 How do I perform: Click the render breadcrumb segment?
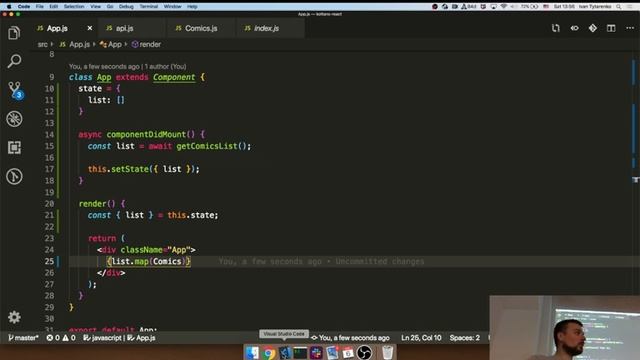click(x=146, y=44)
